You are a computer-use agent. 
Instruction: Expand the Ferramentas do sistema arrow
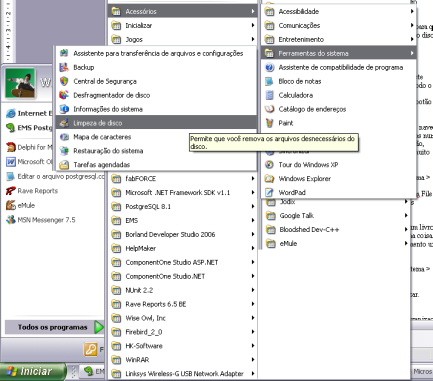click(412, 53)
